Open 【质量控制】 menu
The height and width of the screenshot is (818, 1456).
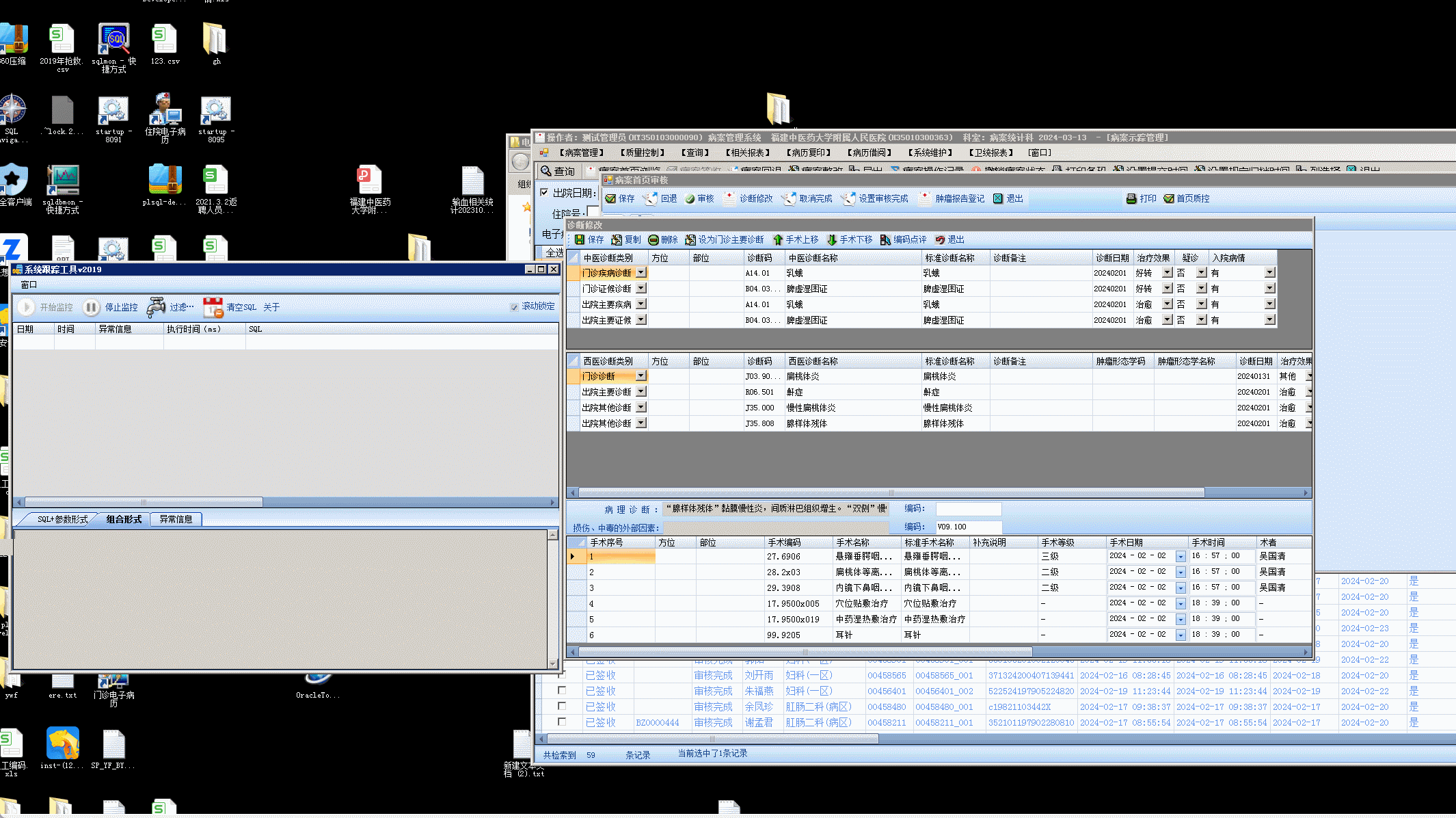(642, 153)
